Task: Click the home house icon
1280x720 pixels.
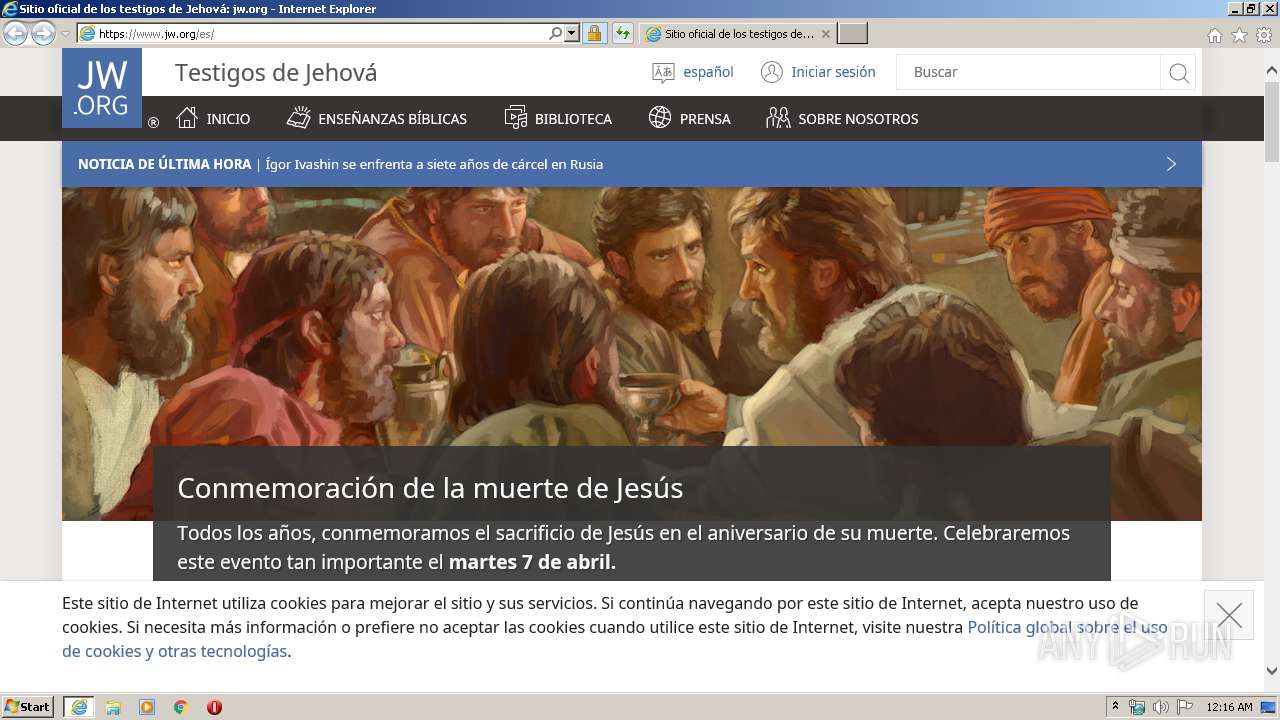Action: click(187, 118)
